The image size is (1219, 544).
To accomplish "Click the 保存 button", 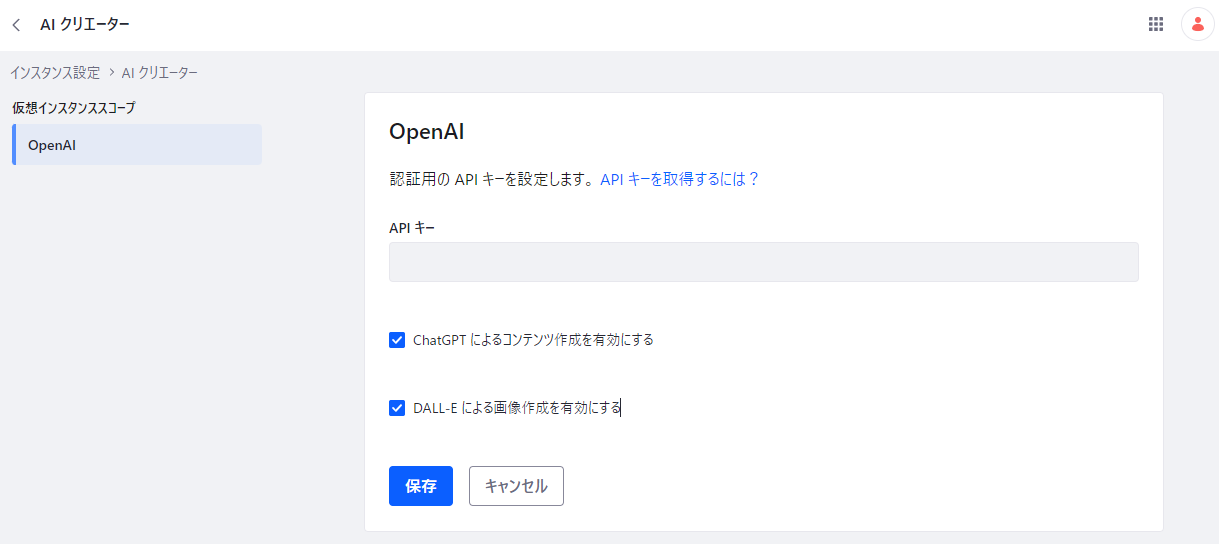I will pyautogui.click(x=421, y=486).
